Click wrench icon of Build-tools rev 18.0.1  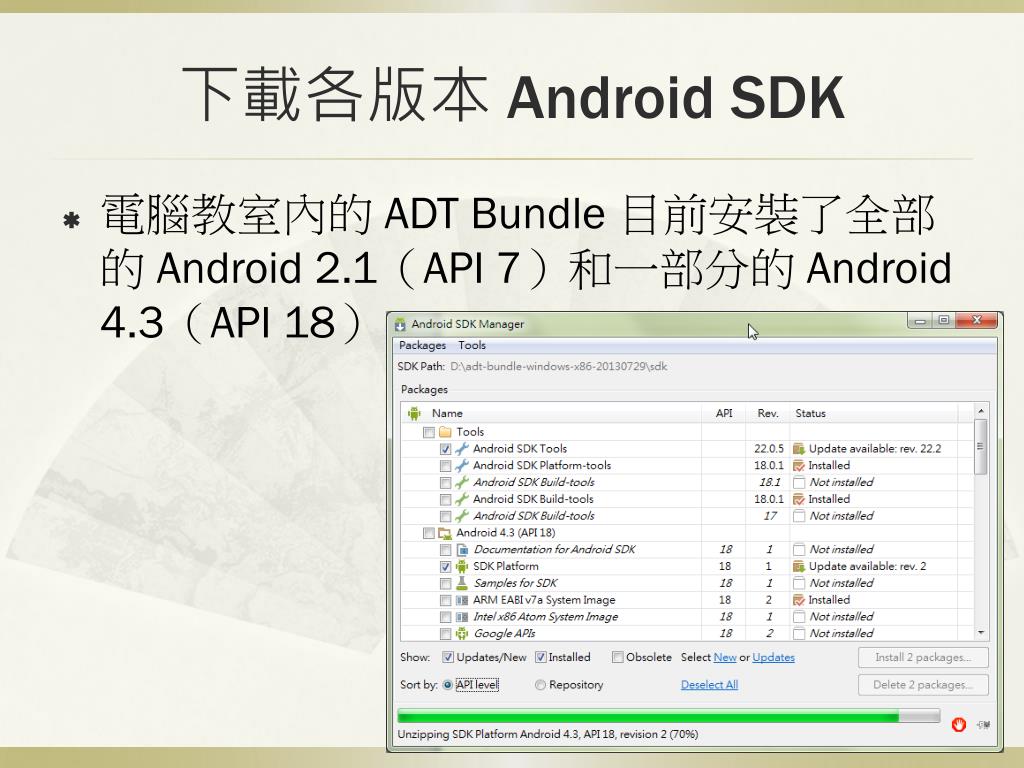coord(462,500)
